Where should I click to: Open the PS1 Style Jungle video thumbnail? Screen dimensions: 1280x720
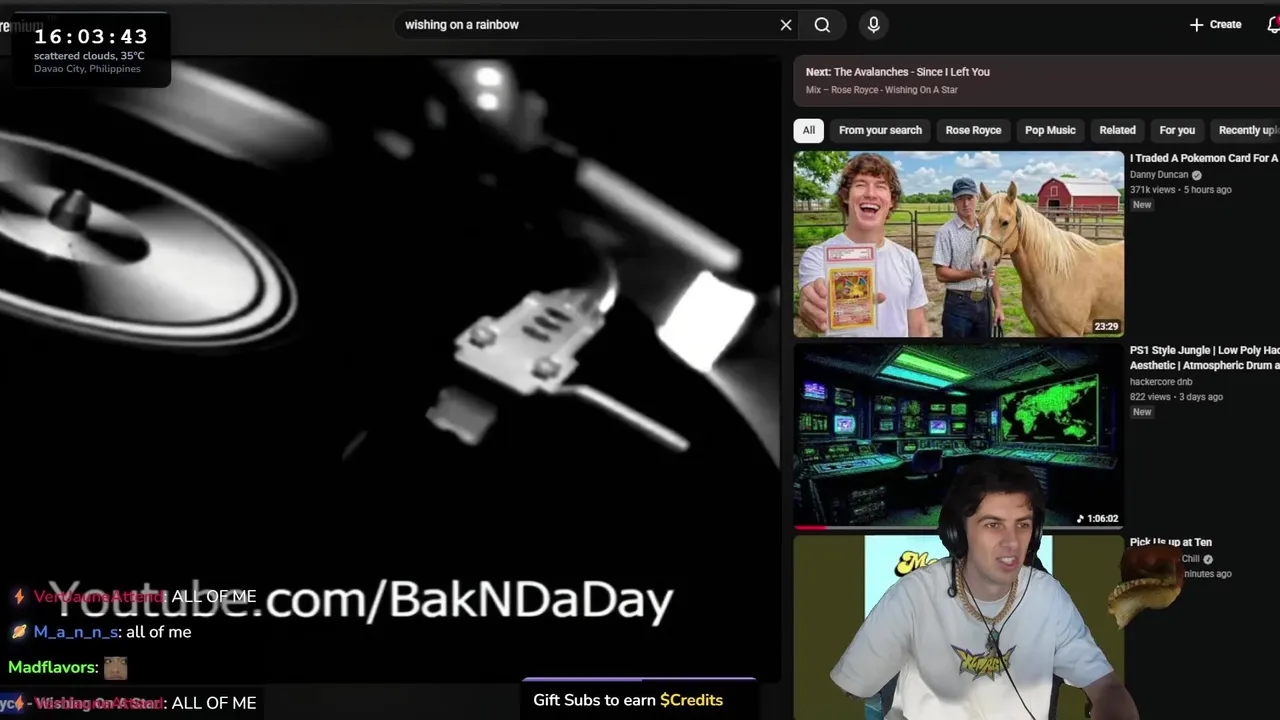coord(958,435)
